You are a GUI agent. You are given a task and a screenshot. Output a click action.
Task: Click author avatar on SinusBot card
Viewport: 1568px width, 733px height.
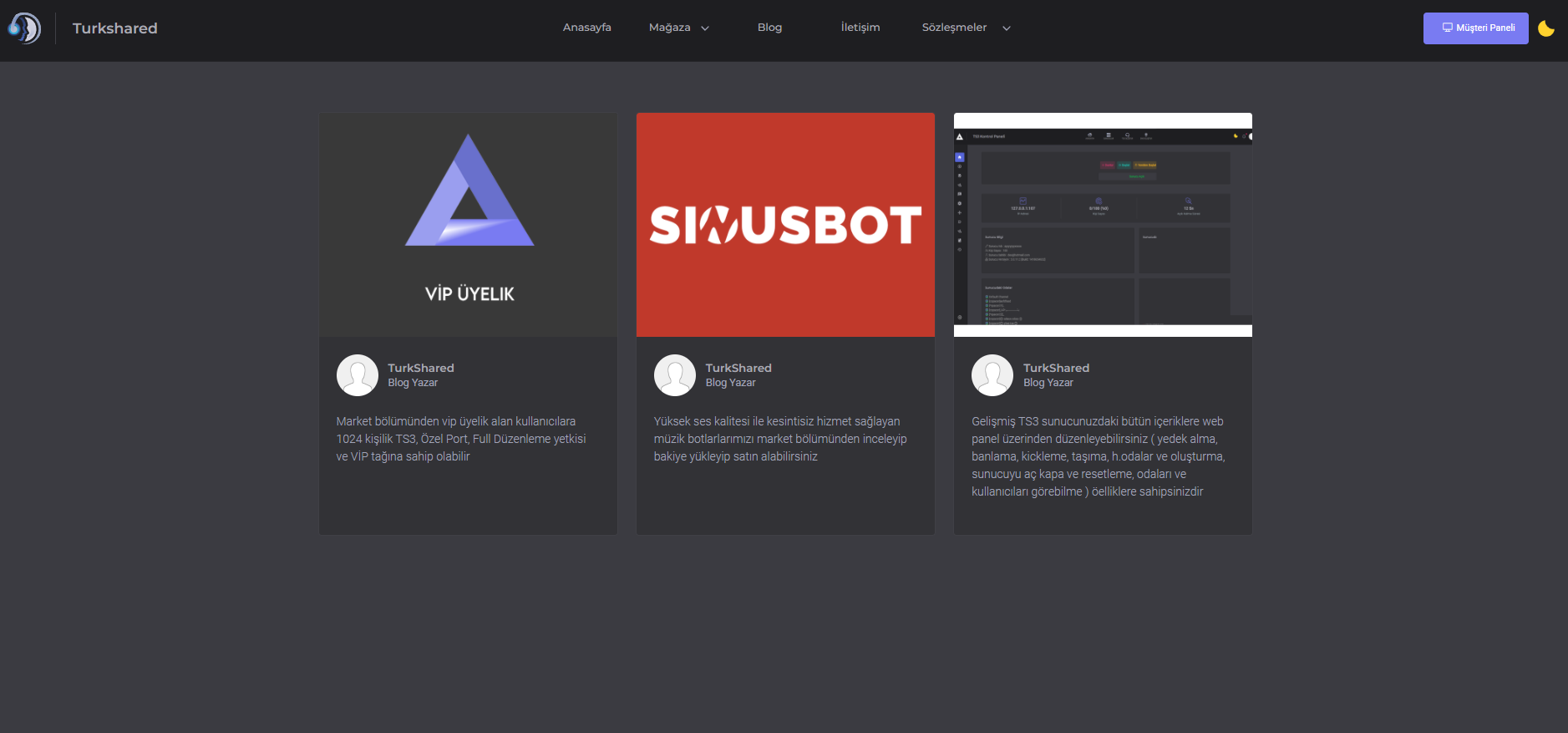coord(675,375)
